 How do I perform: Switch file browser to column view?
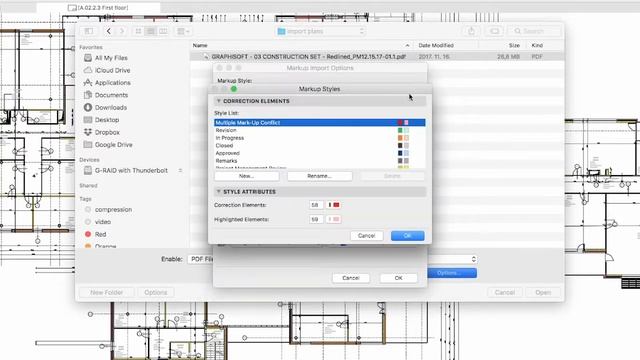click(x=163, y=31)
